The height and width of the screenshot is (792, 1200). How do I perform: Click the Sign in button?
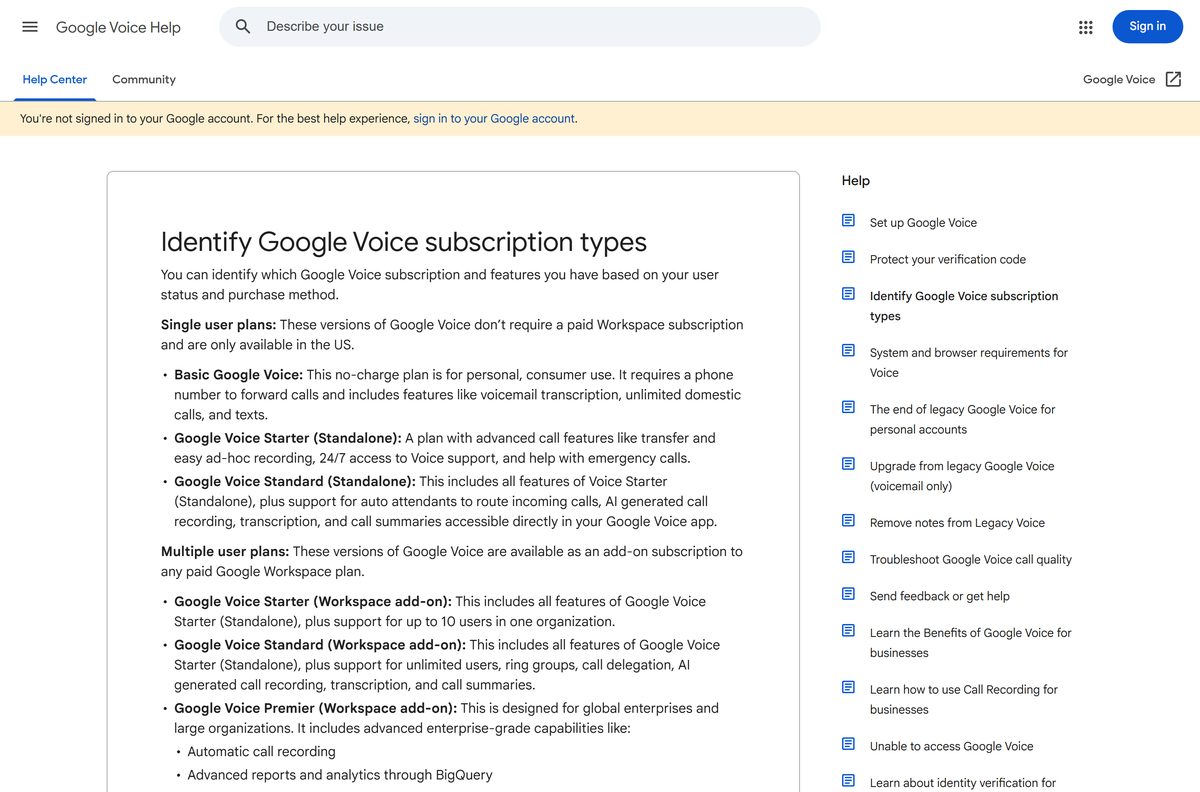(1147, 27)
